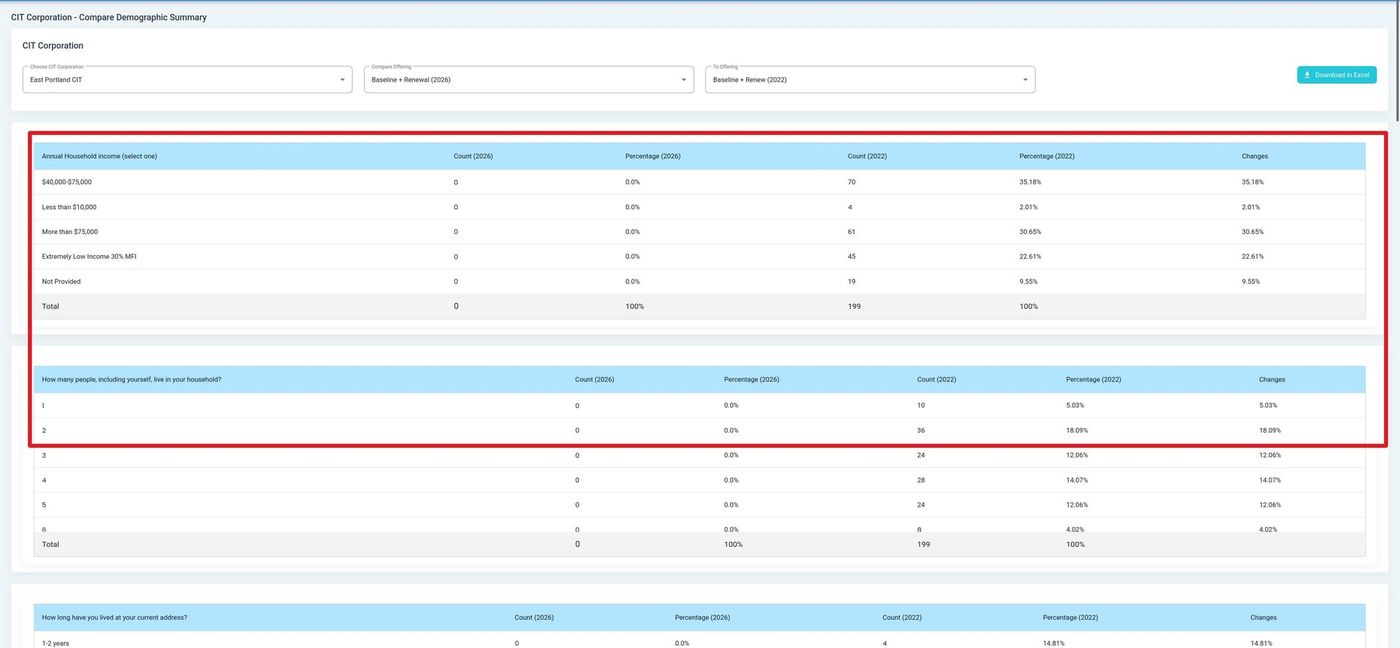Viewport: 1400px width, 648px height.
Task: Select the Extremely Low Income 30% MFI row
Action: (89, 257)
